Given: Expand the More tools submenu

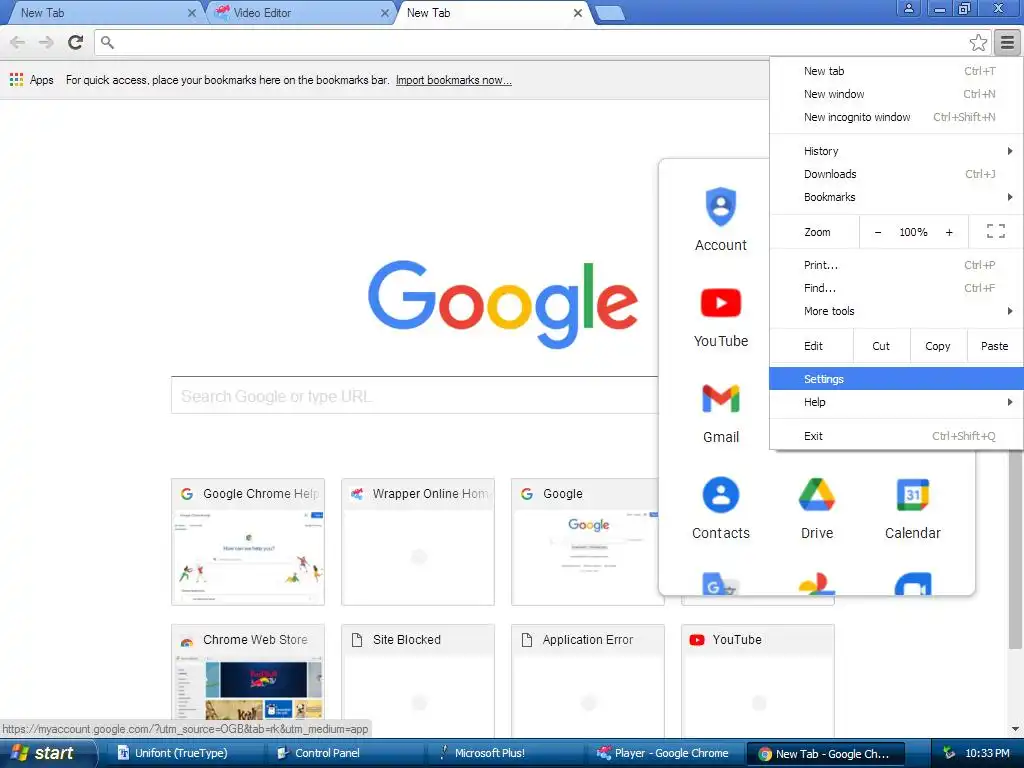Looking at the screenshot, I should pyautogui.click(x=896, y=311).
